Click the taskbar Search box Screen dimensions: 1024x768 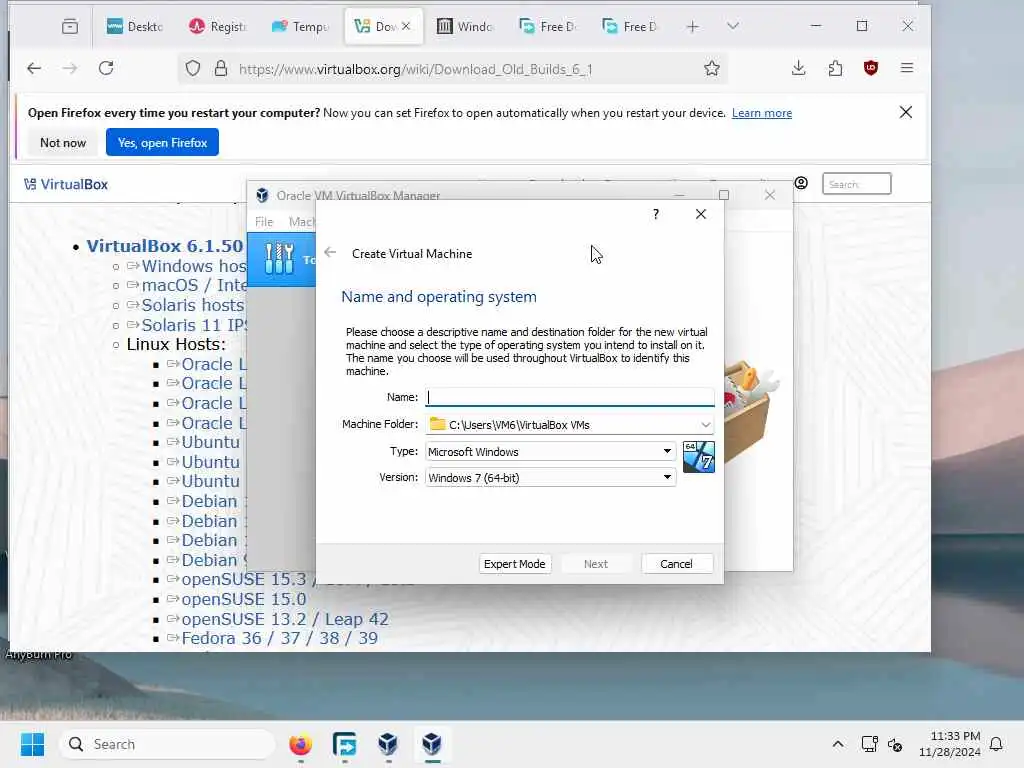click(167, 744)
